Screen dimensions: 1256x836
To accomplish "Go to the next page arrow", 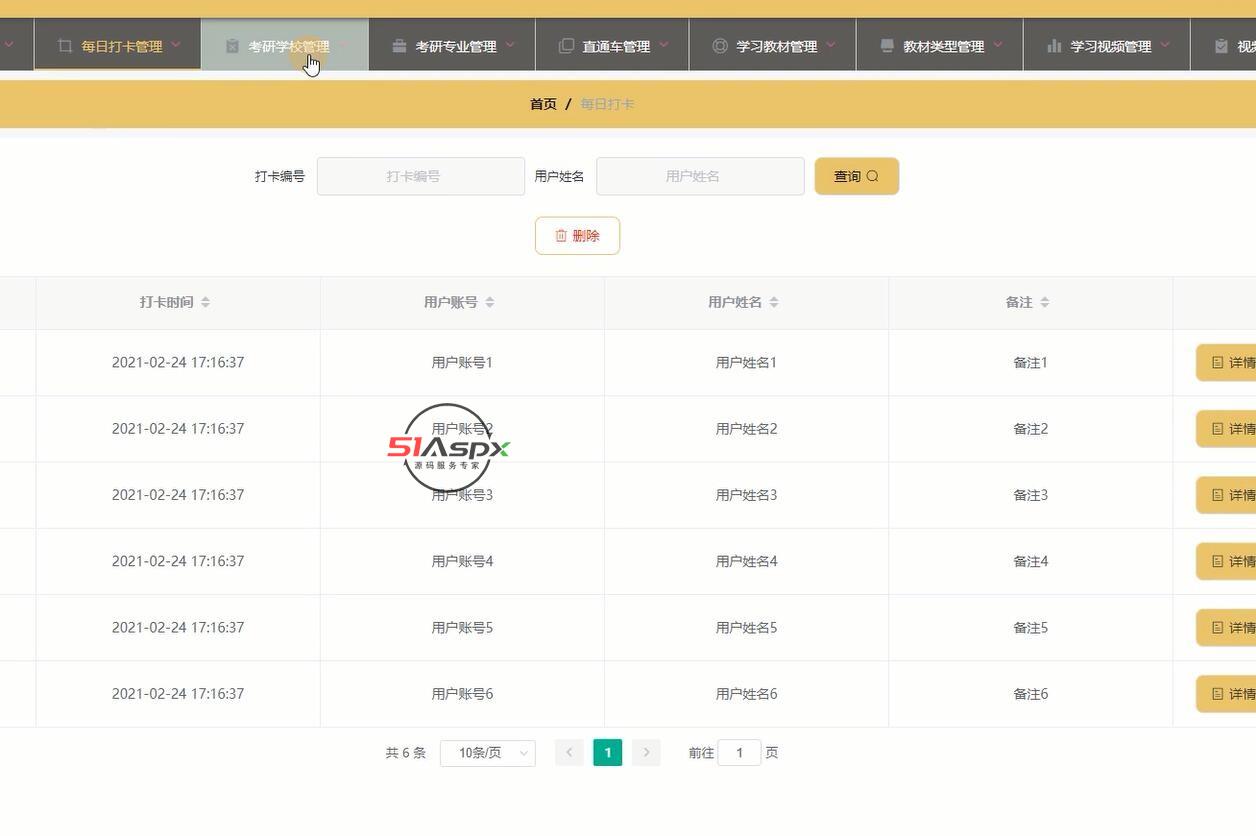I will [x=646, y=753].
